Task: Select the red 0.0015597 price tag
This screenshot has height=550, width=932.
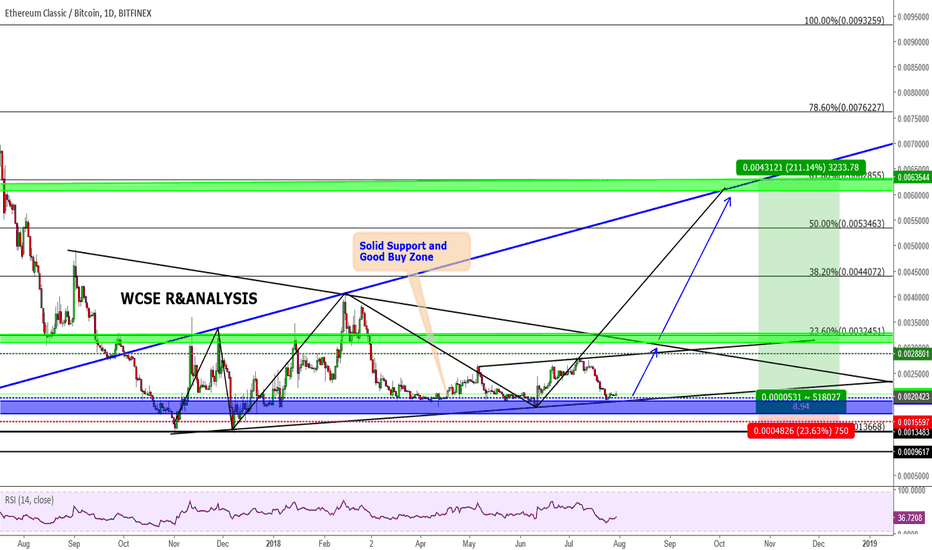Action: coord(913,422)
